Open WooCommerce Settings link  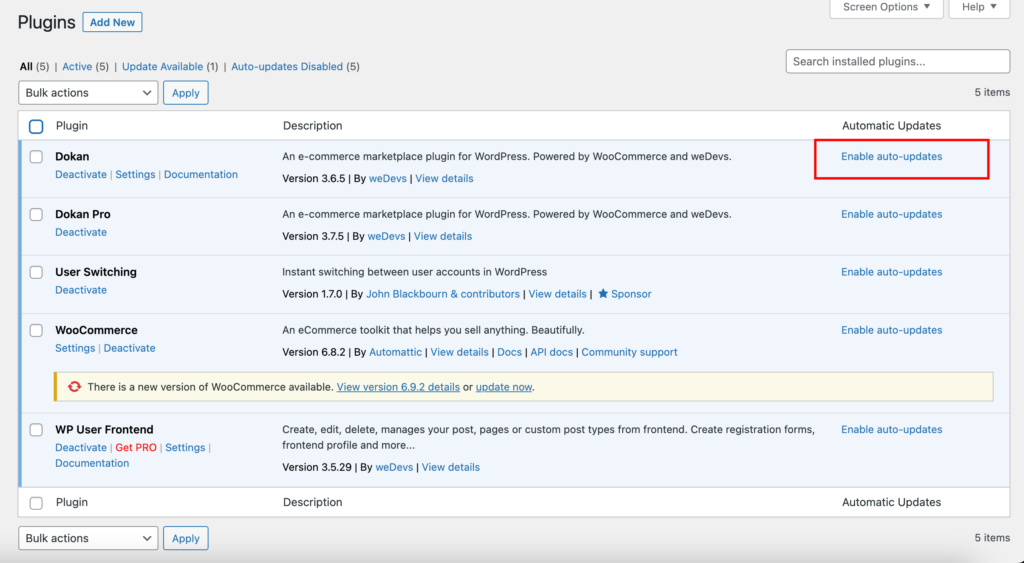coord(75,348)
